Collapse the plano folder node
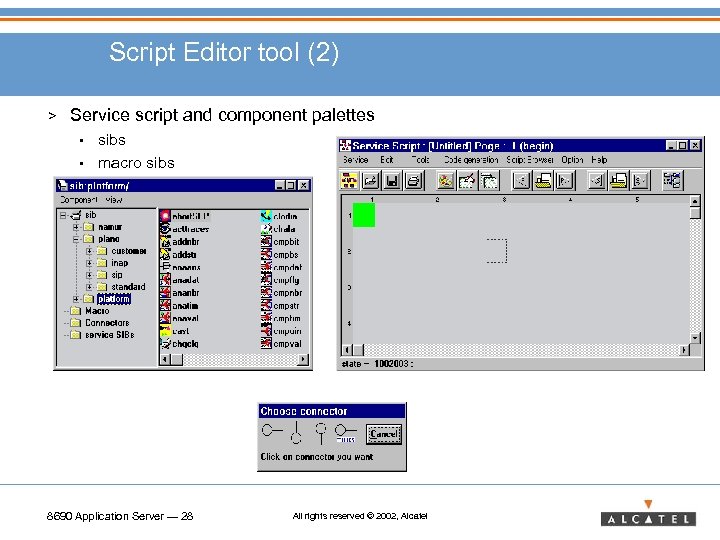The width and height of the screenshot is (720, 540). point(76,239)
